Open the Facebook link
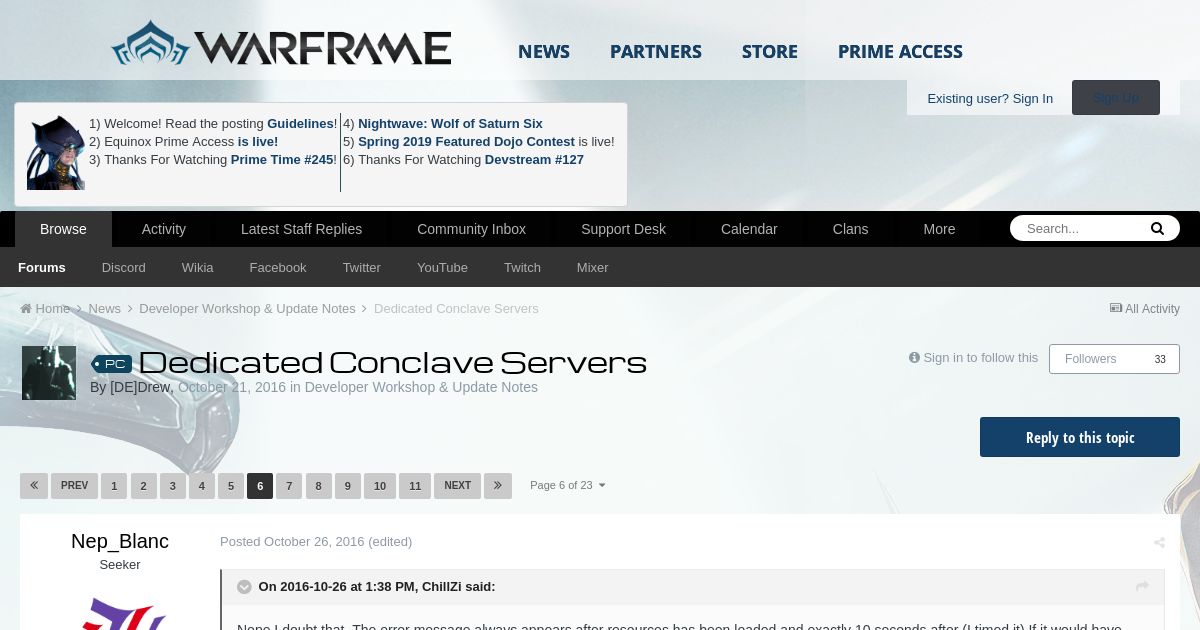1200x630 pixels. pyautogui.click(x=278, y=267)
